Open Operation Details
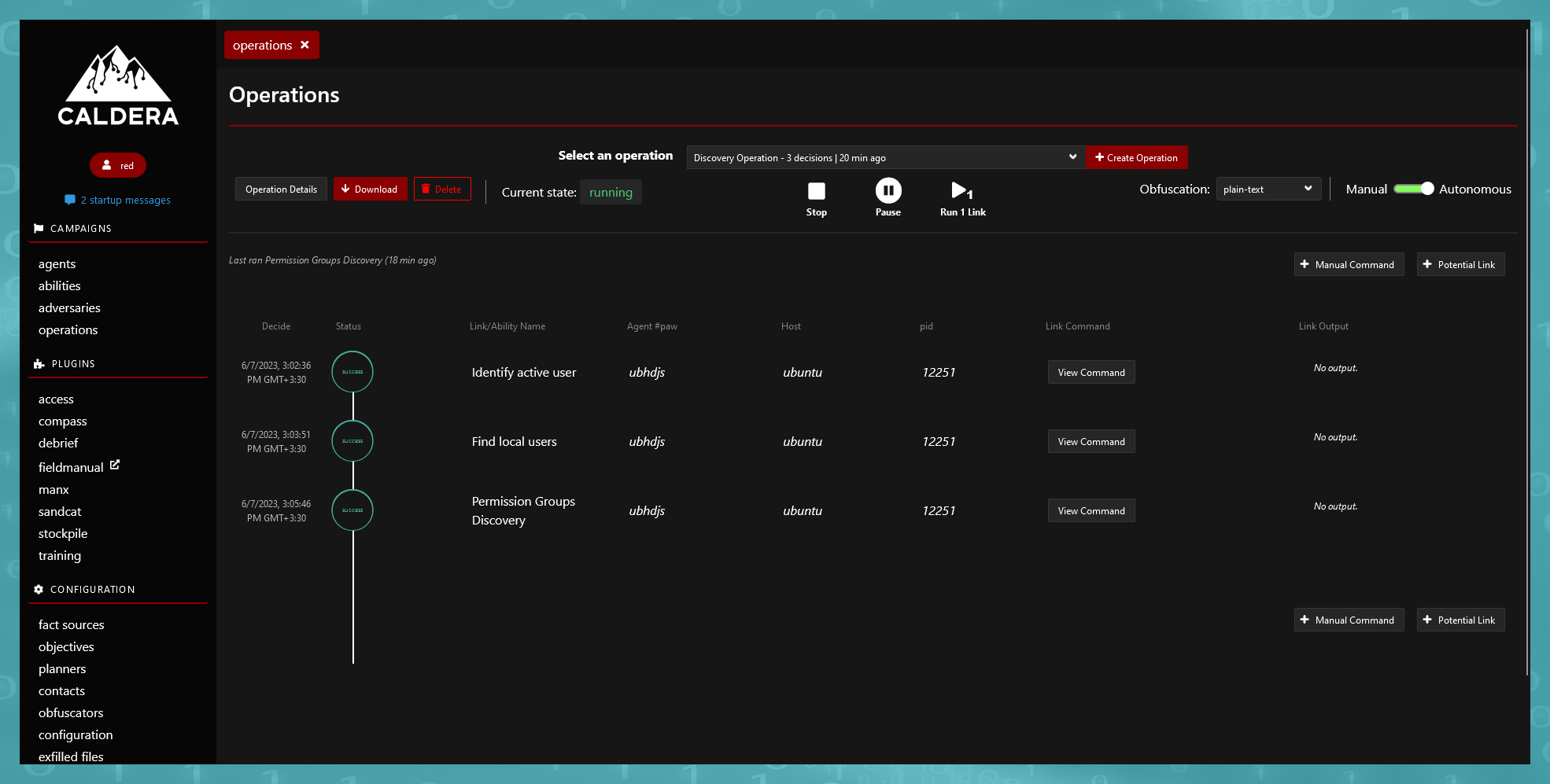The height and width of the screenshot is (784, 1550). coord(281,189)
